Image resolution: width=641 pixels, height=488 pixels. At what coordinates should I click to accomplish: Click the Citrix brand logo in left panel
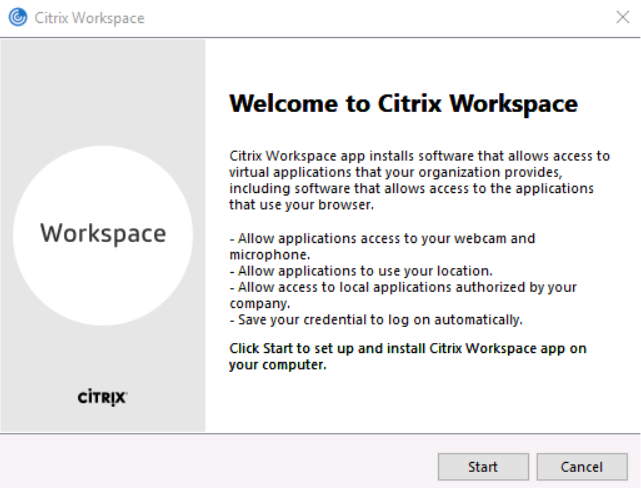click(102, 397)
